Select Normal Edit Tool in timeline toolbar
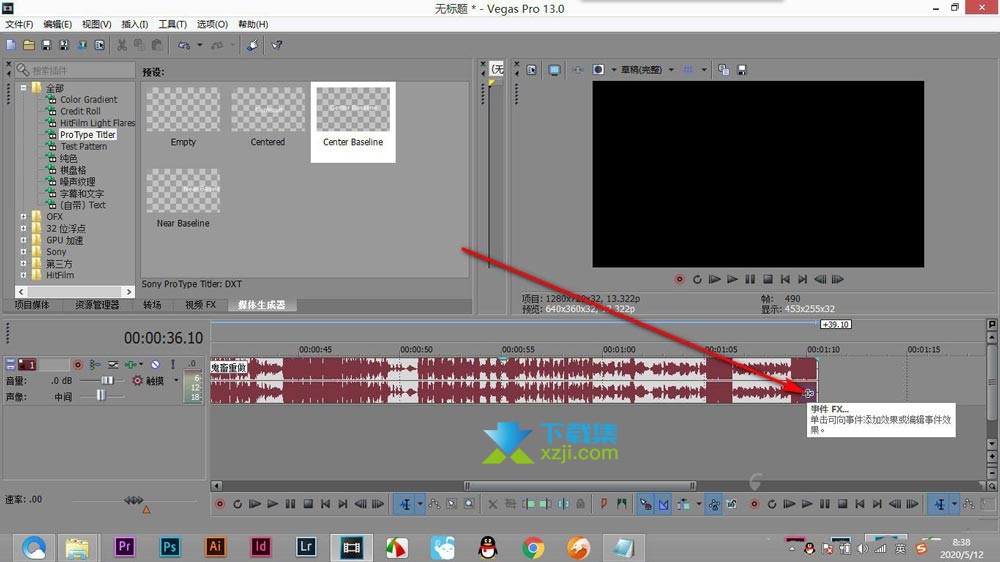 click(405, 504)
